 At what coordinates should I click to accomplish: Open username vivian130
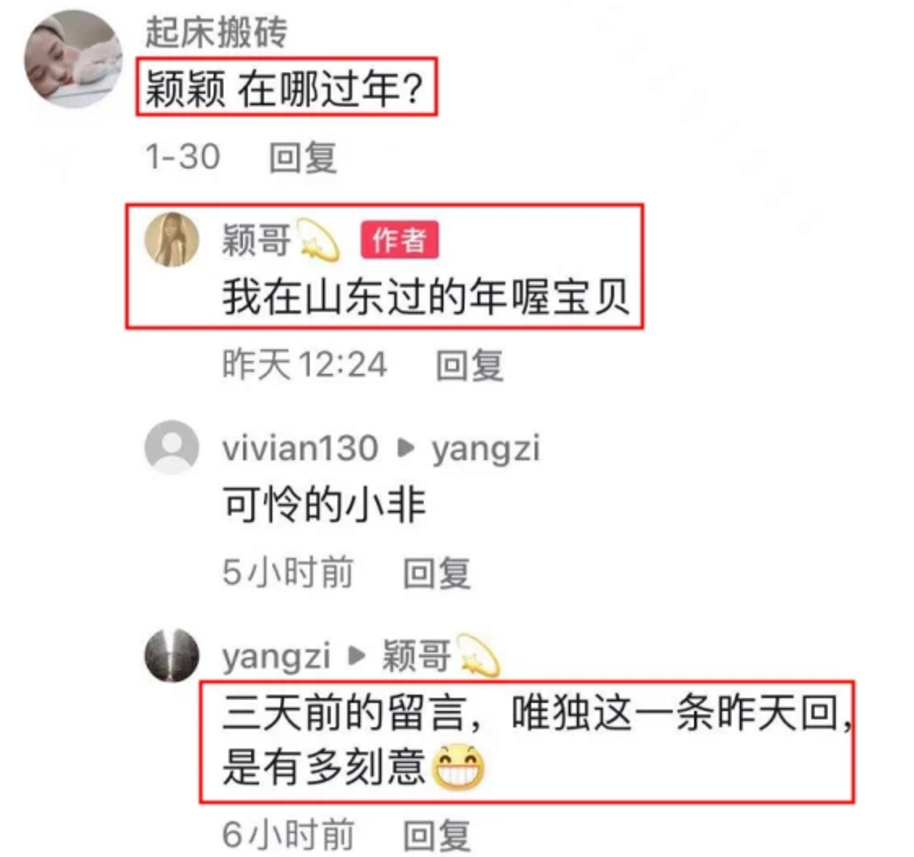coord(300,448)
